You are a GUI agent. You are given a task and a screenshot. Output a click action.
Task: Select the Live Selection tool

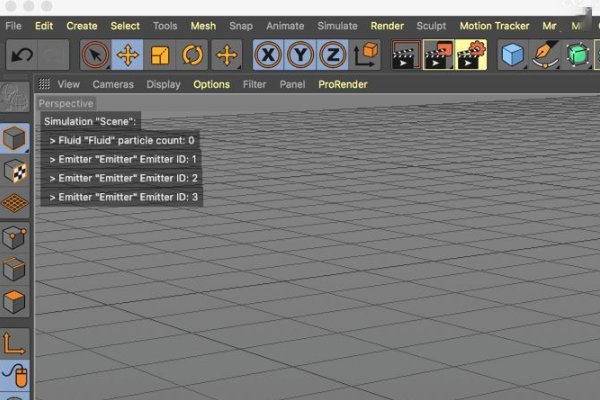point(94,56)
